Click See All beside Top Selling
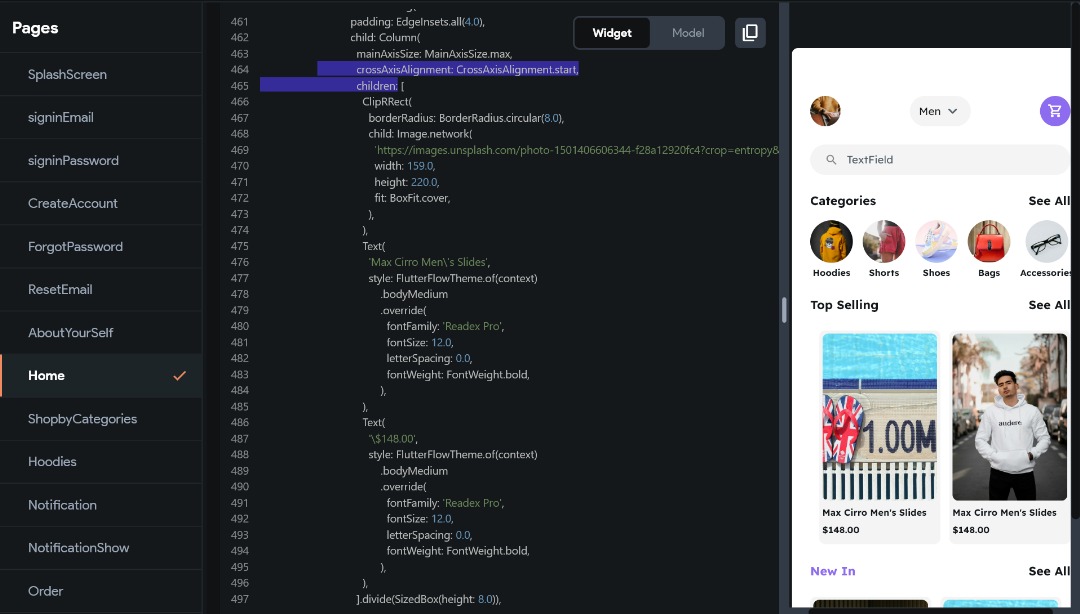Screen dimensions: 1080x614 point(1048,304)
